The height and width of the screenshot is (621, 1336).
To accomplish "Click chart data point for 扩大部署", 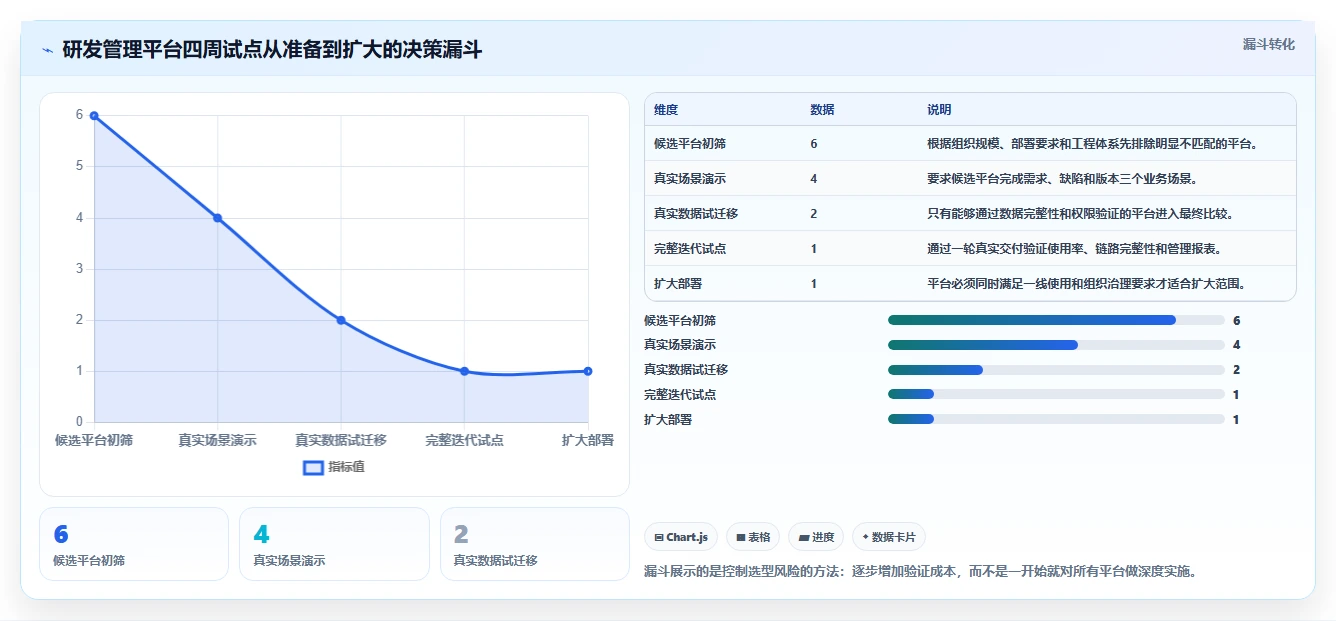I will pos(588,371).
